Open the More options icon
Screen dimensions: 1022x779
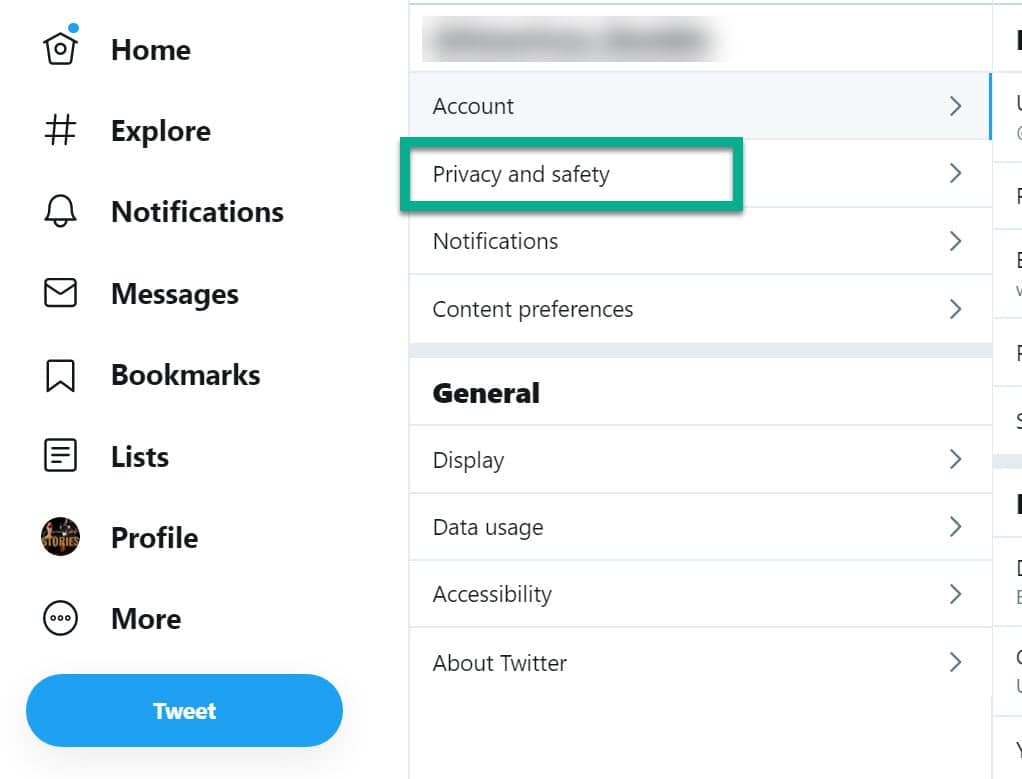click(x=60, y=619)
